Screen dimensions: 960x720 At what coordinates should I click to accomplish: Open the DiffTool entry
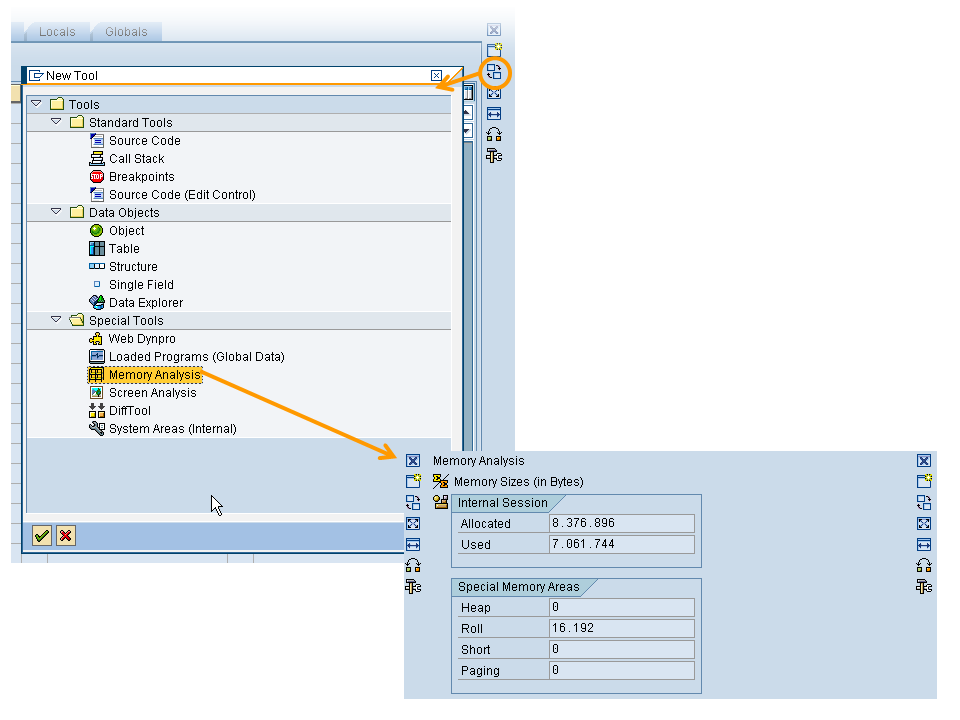pos(129,411)
